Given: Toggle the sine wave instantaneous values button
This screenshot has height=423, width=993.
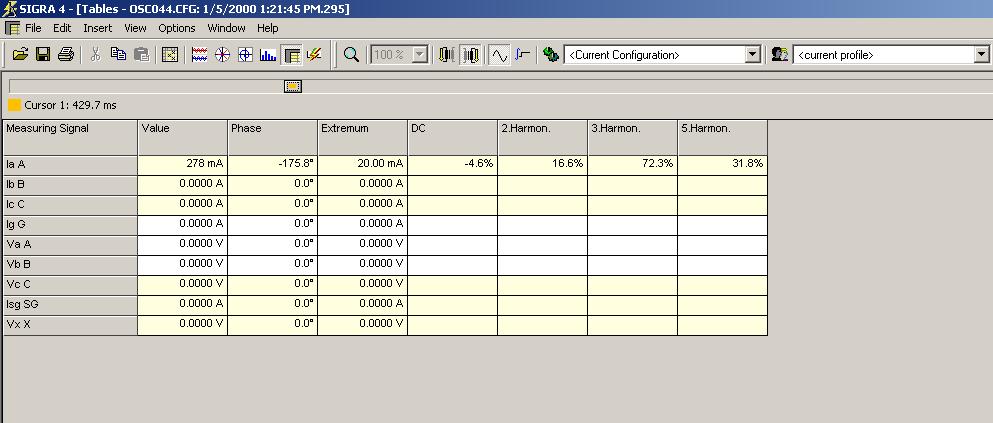Looking at the screenshot, I should point(500,54).
